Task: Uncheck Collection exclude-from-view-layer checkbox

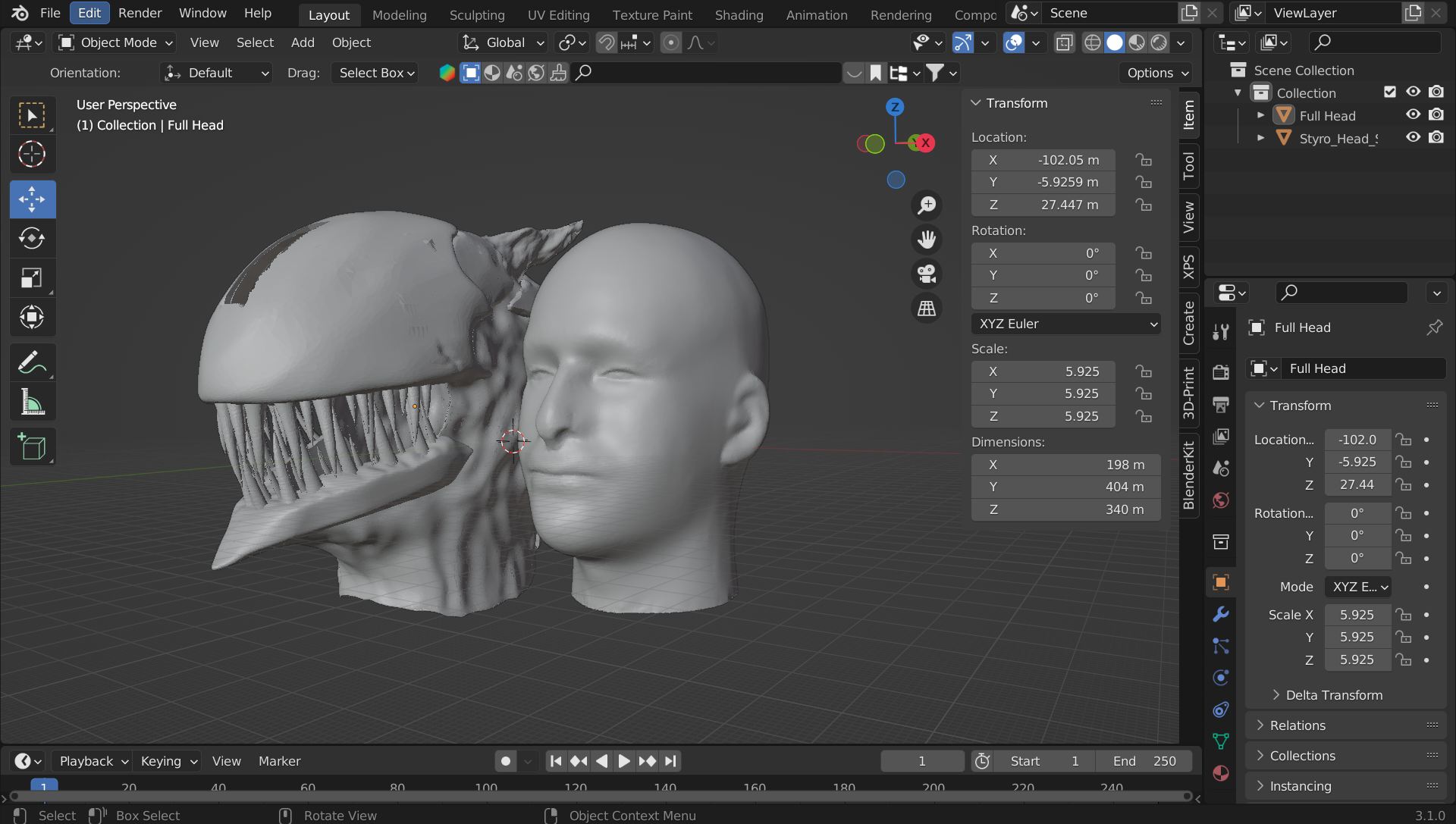Action: coord(1390,92)
